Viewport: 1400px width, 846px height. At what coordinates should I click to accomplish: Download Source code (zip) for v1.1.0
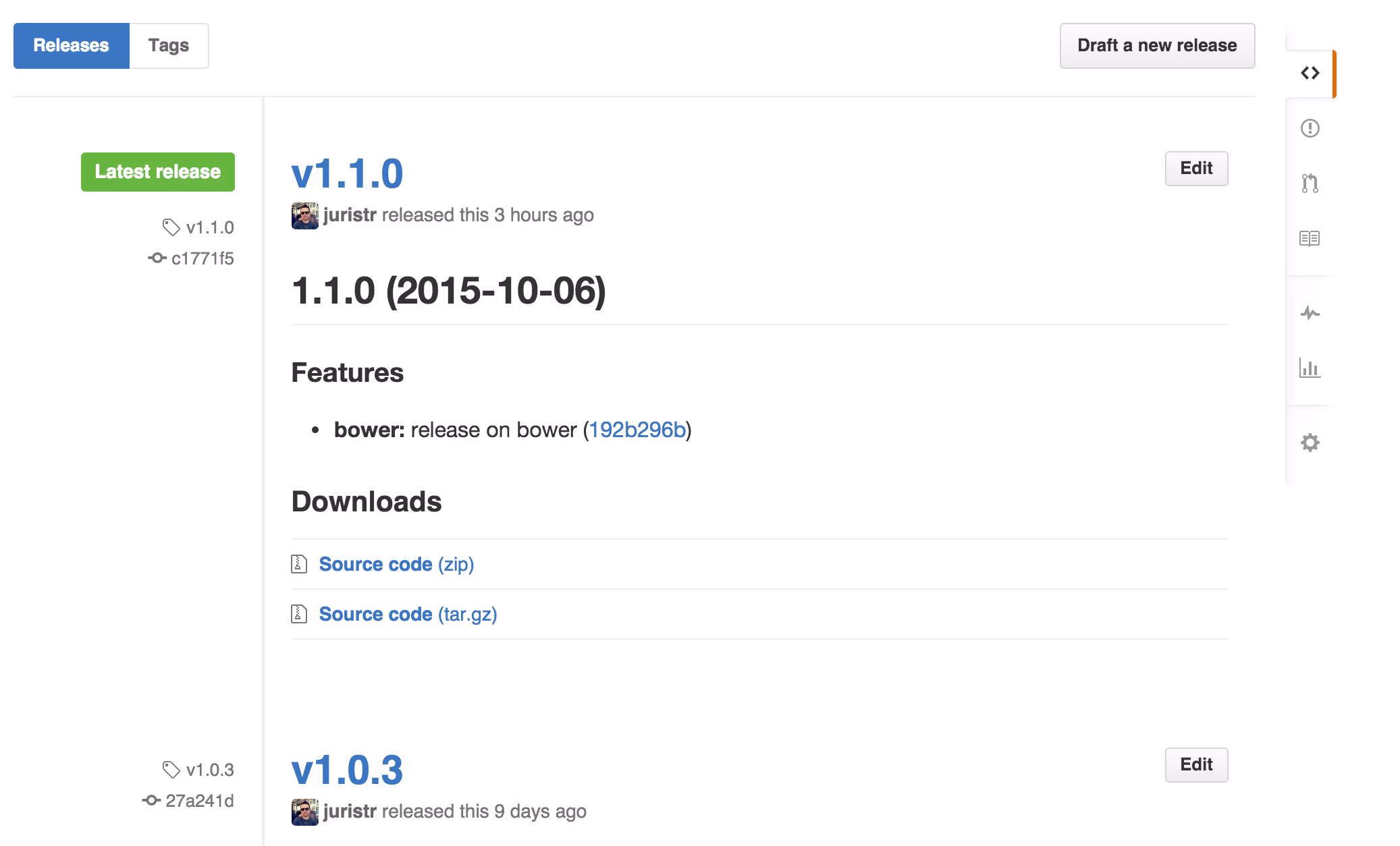point(396,564)
